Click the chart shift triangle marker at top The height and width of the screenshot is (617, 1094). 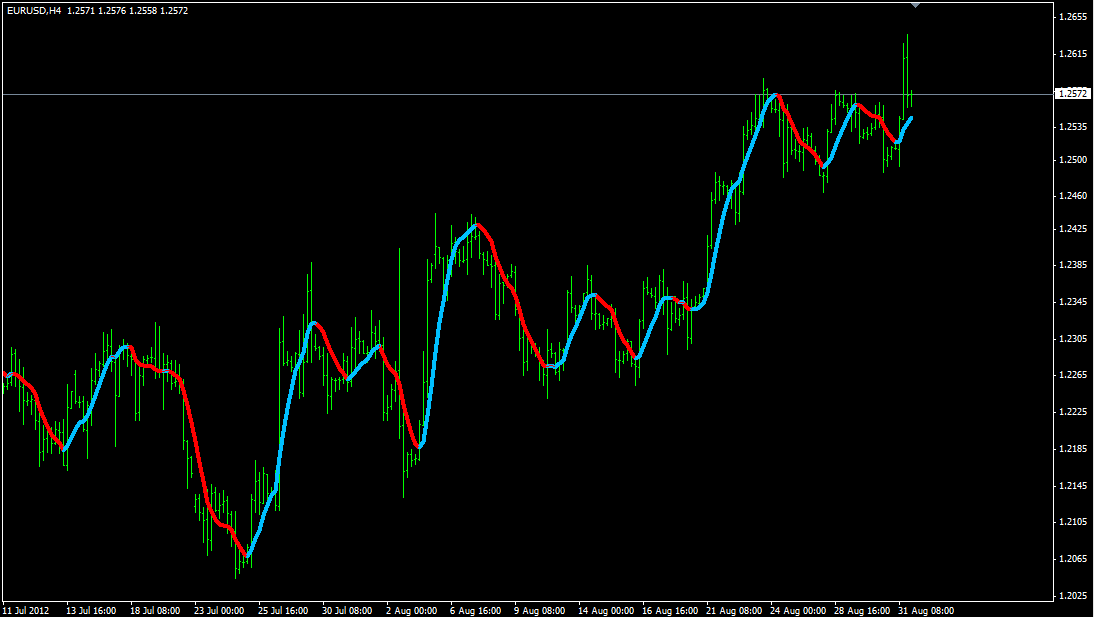tap(915, 6)
